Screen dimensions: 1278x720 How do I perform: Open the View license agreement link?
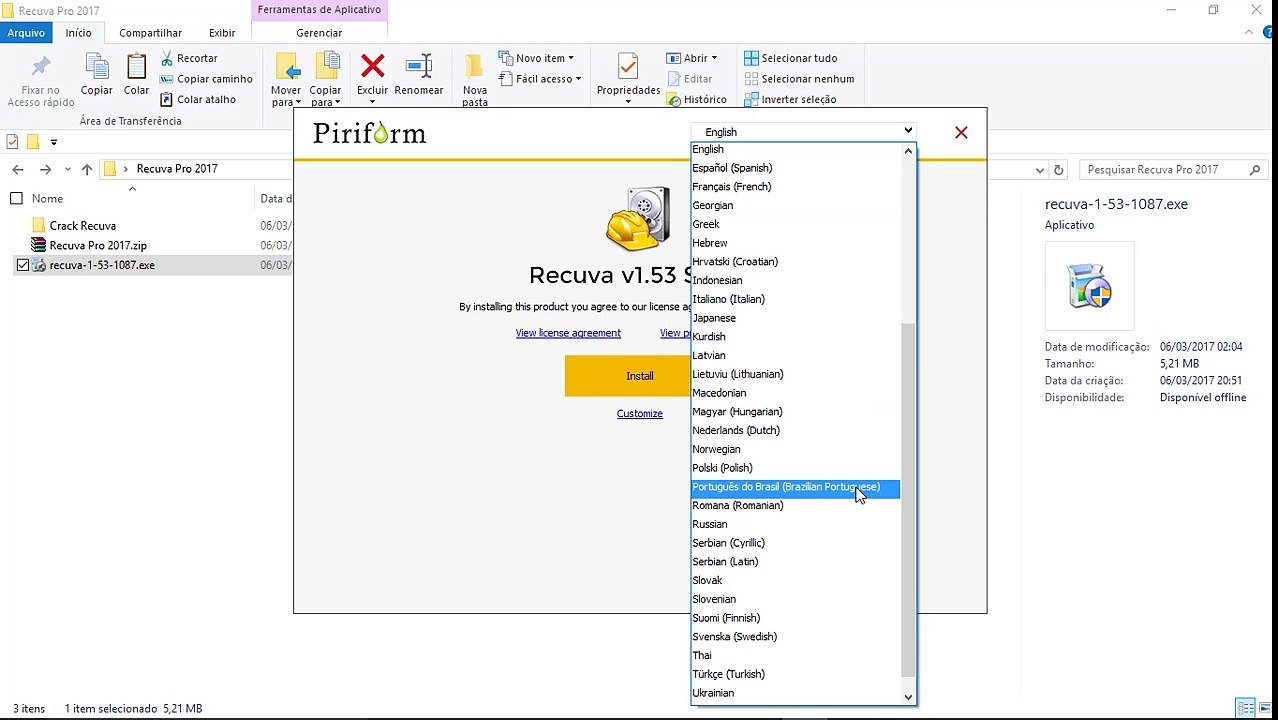(x=568, y=333)
